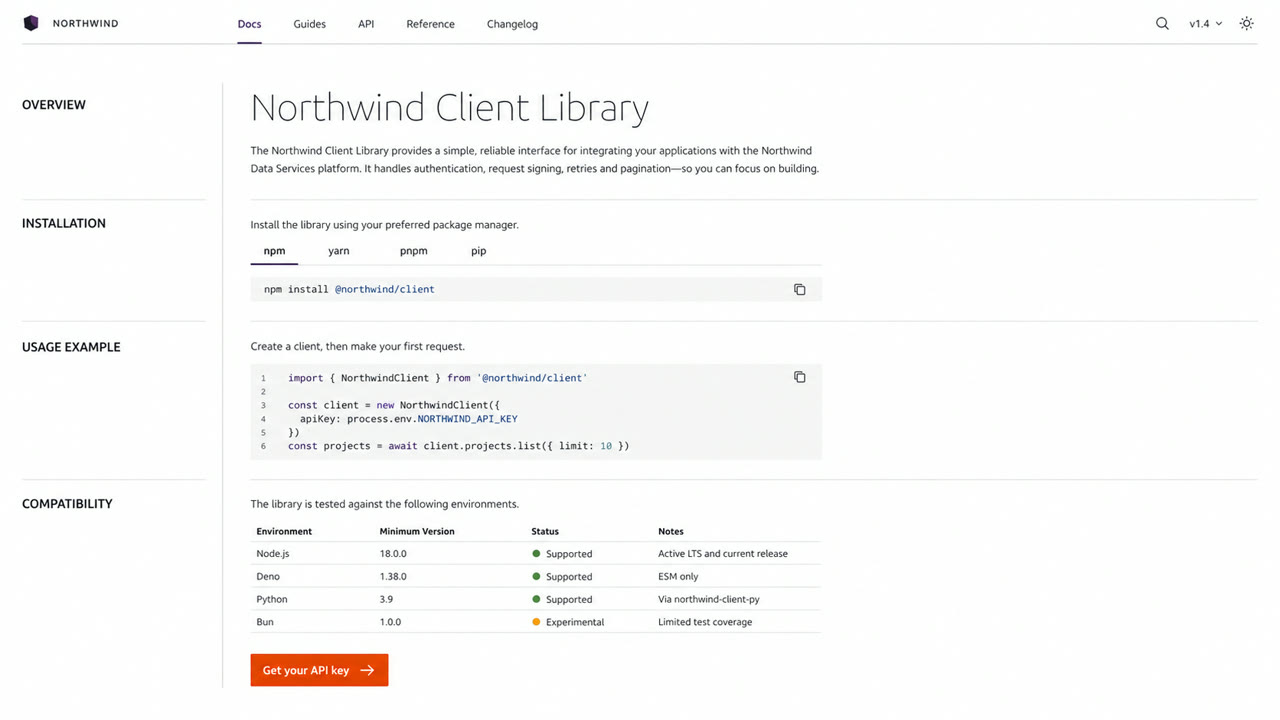
Task: Click the Deno environment cell
Action: [268, 576]
